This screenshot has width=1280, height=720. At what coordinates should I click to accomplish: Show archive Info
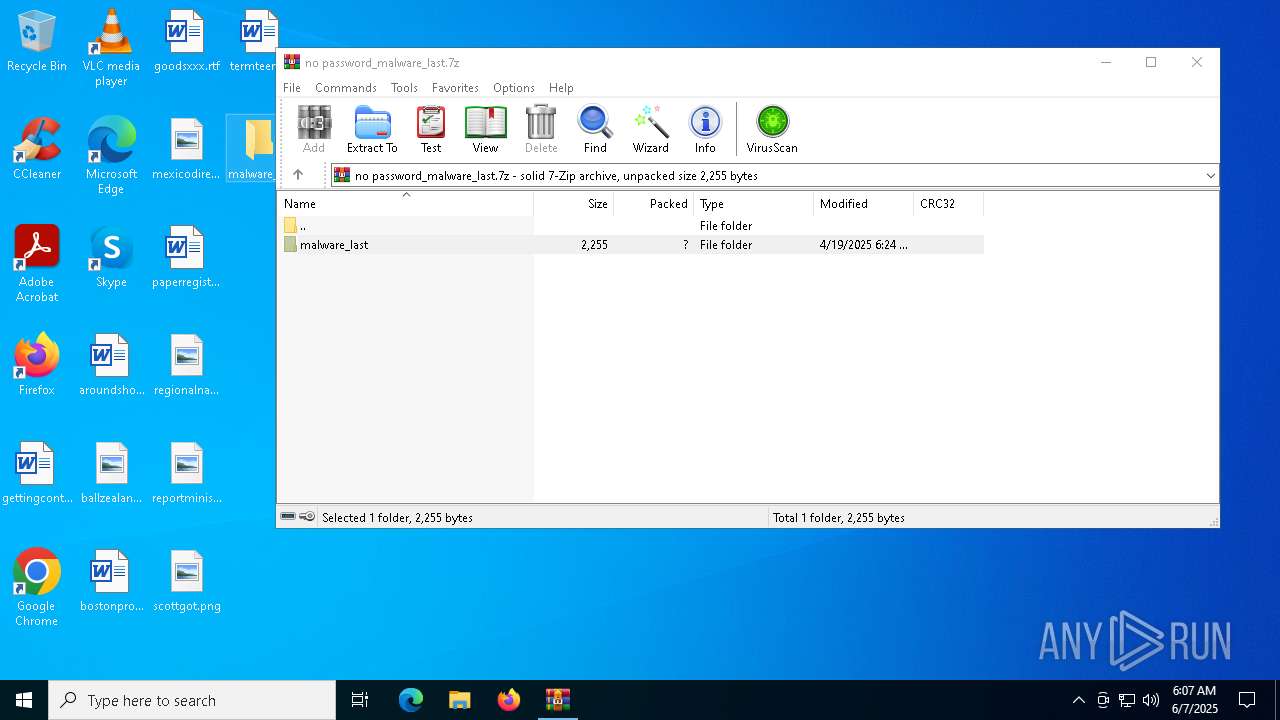coord(705,130)
